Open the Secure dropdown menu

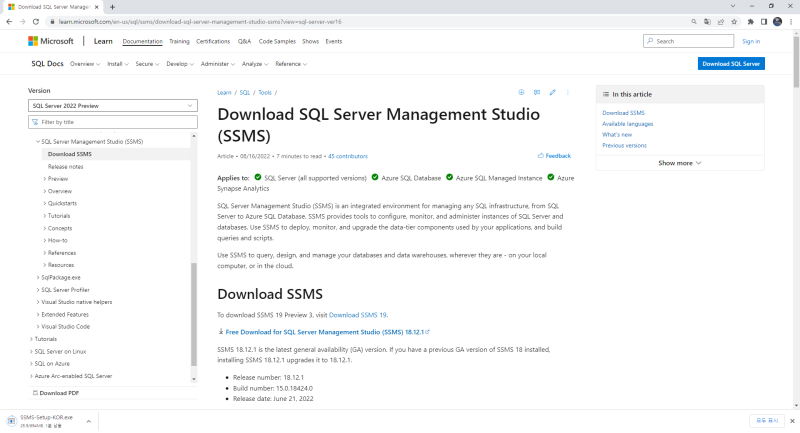[x=147, y=64]
